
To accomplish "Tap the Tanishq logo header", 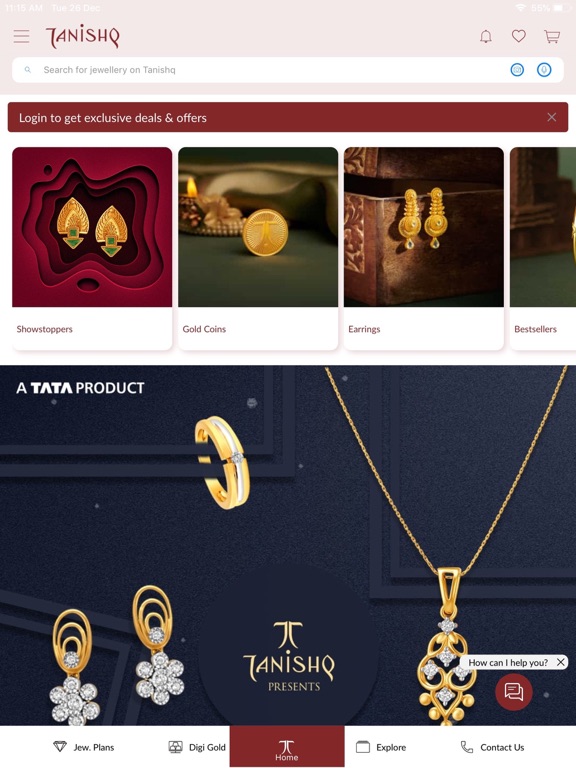I will click(x=83, y=36).
